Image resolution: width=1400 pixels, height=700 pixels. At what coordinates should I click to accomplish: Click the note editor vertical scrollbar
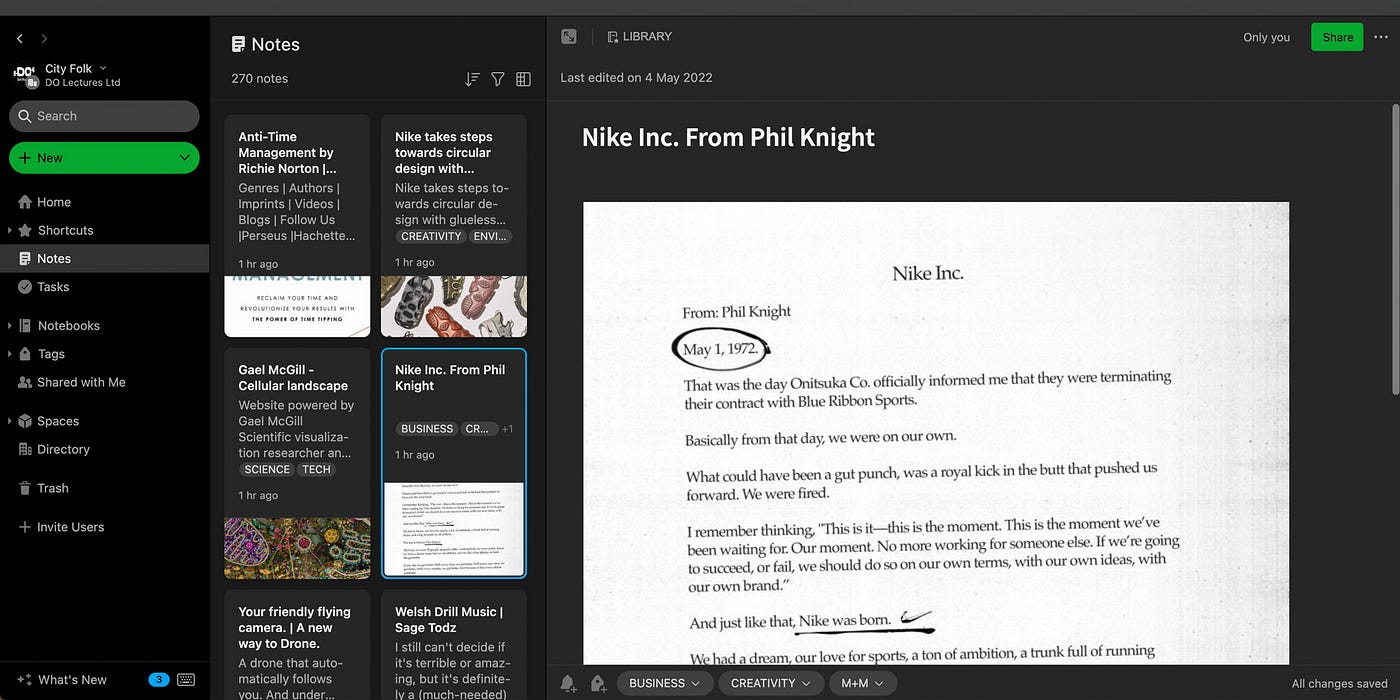point(1394,250)
